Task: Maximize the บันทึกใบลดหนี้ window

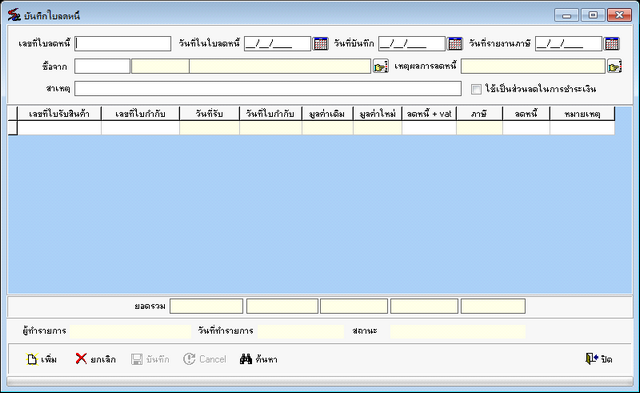Action: (x=593, y=15)
